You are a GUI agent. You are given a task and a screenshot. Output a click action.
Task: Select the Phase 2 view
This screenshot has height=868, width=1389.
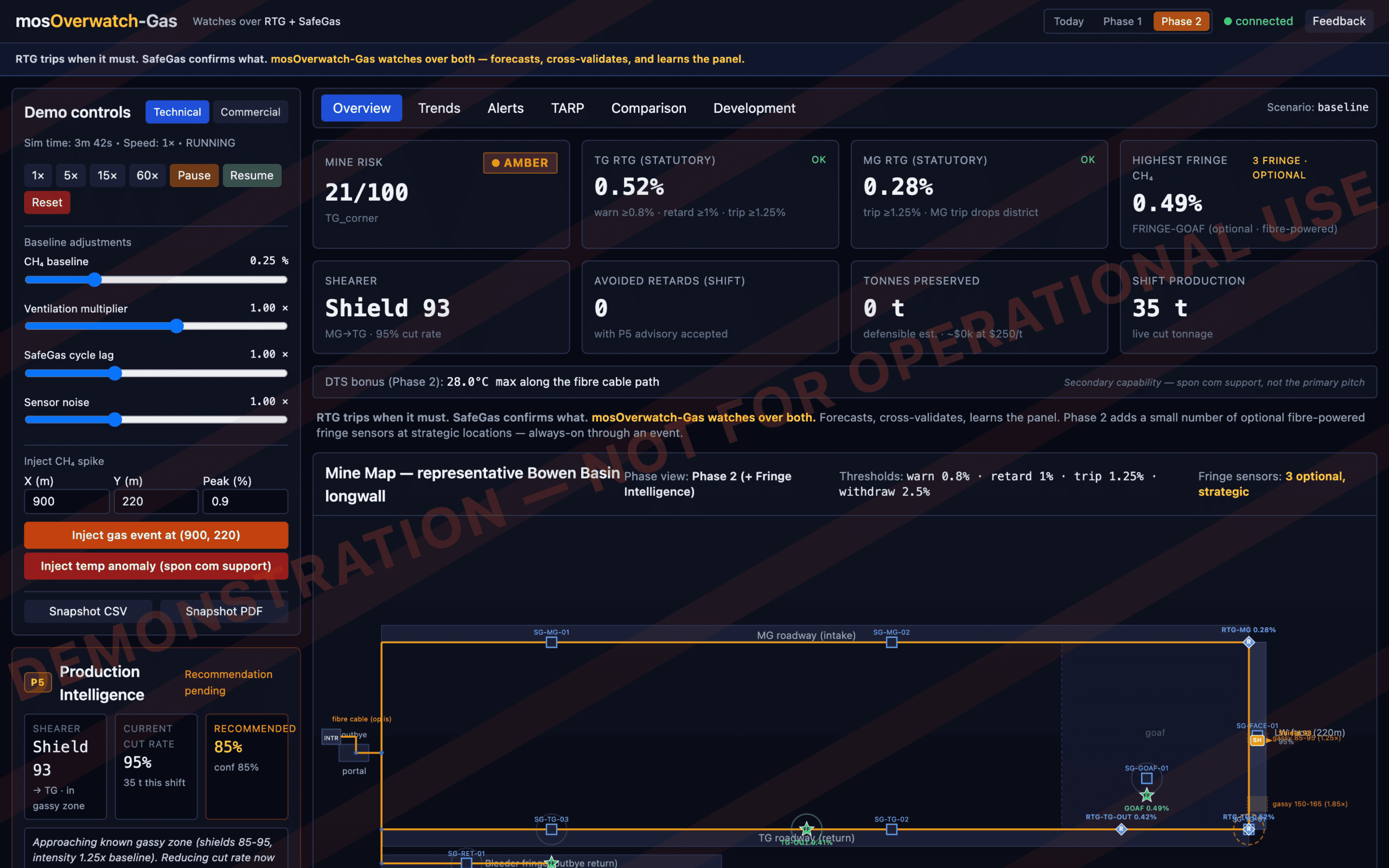coord(1181,21)
